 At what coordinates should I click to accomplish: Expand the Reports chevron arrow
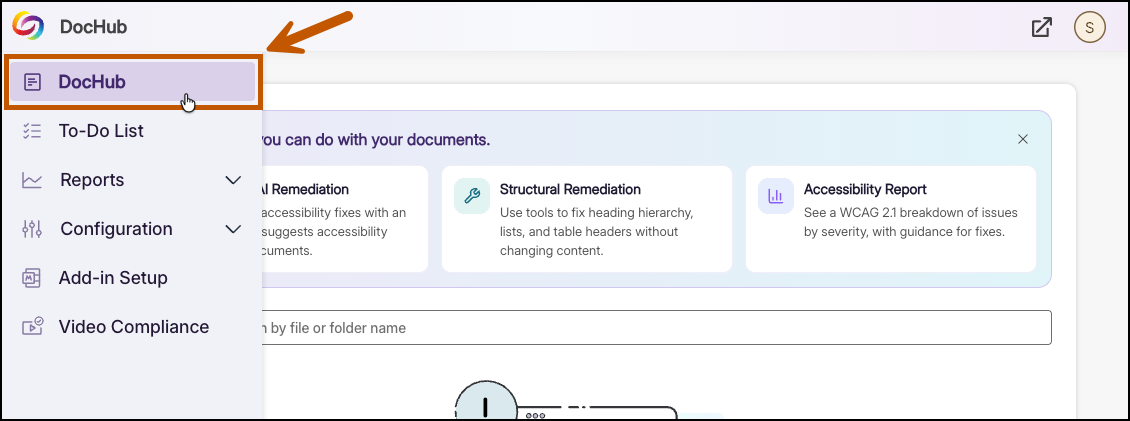[233, 180]
